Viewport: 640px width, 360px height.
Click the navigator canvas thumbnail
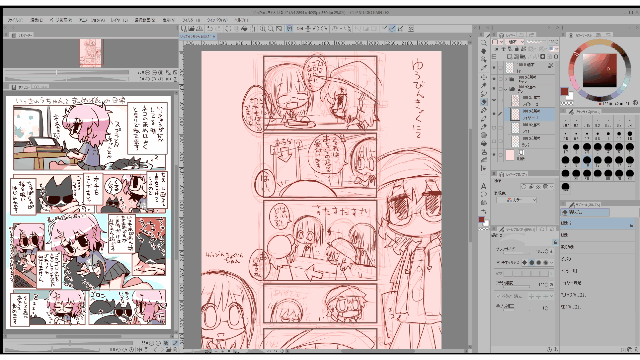tap(91, 53)
